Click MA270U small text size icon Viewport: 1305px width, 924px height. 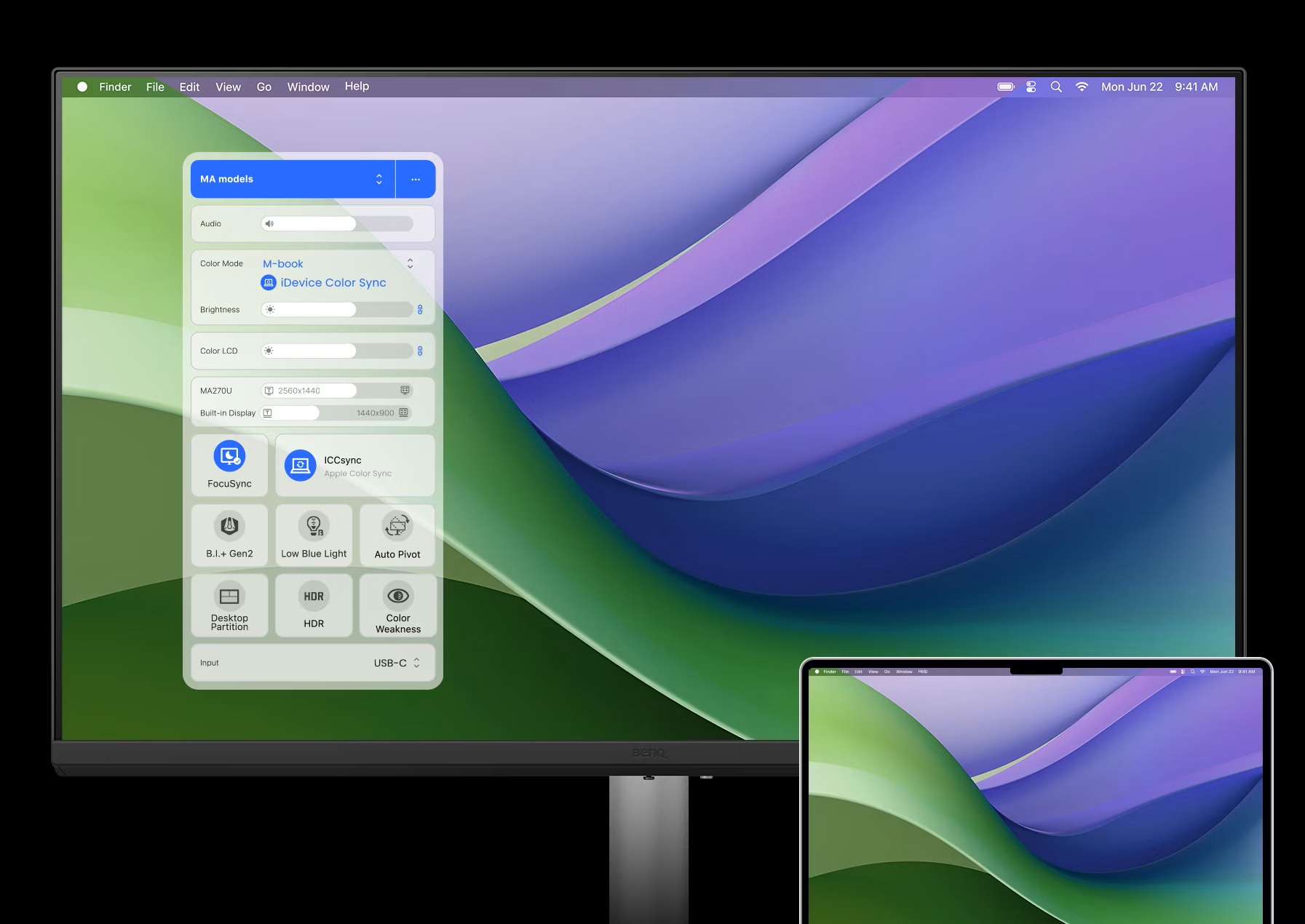point(269,391)
